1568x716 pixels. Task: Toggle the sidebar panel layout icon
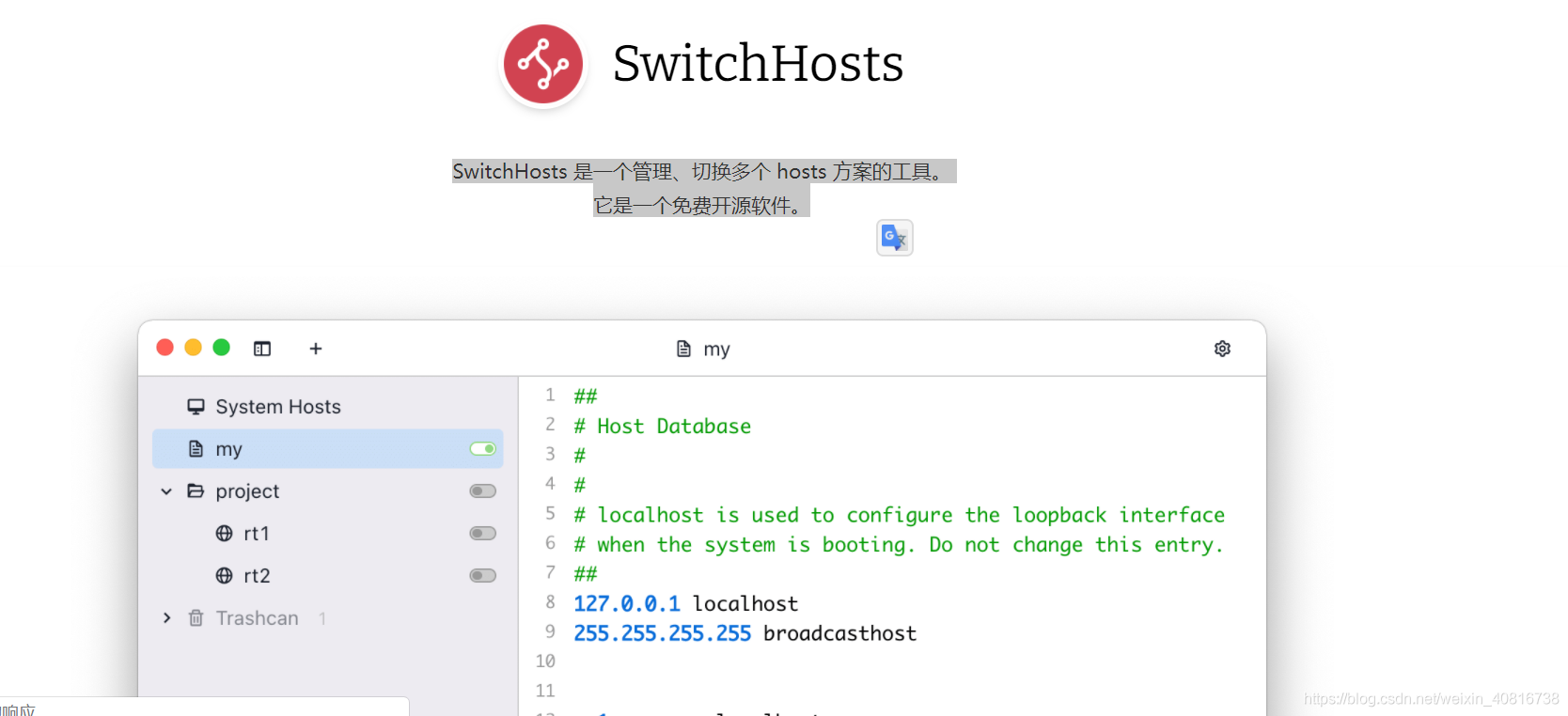262,349
